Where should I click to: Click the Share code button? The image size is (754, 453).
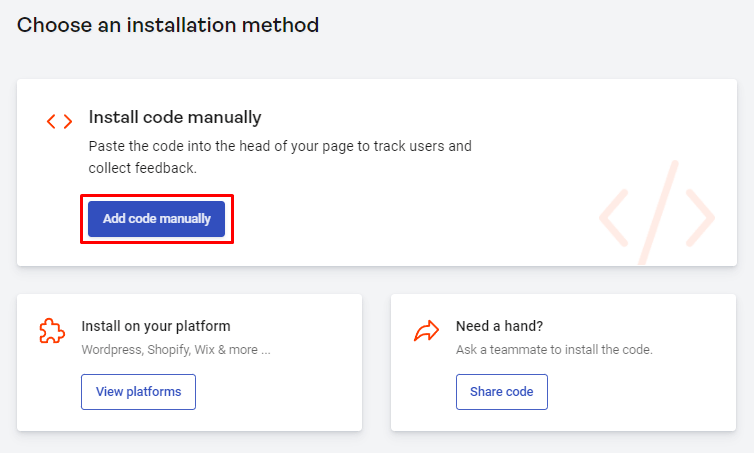click(502, 392)
